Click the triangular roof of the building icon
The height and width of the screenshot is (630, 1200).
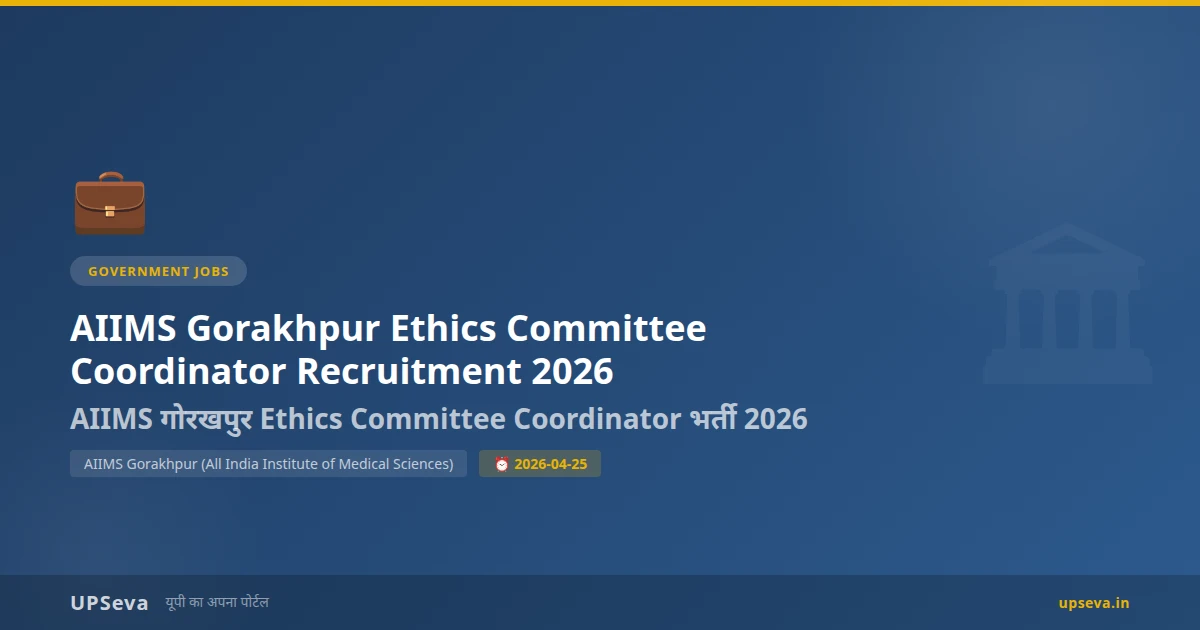(x=1067, y=245)
